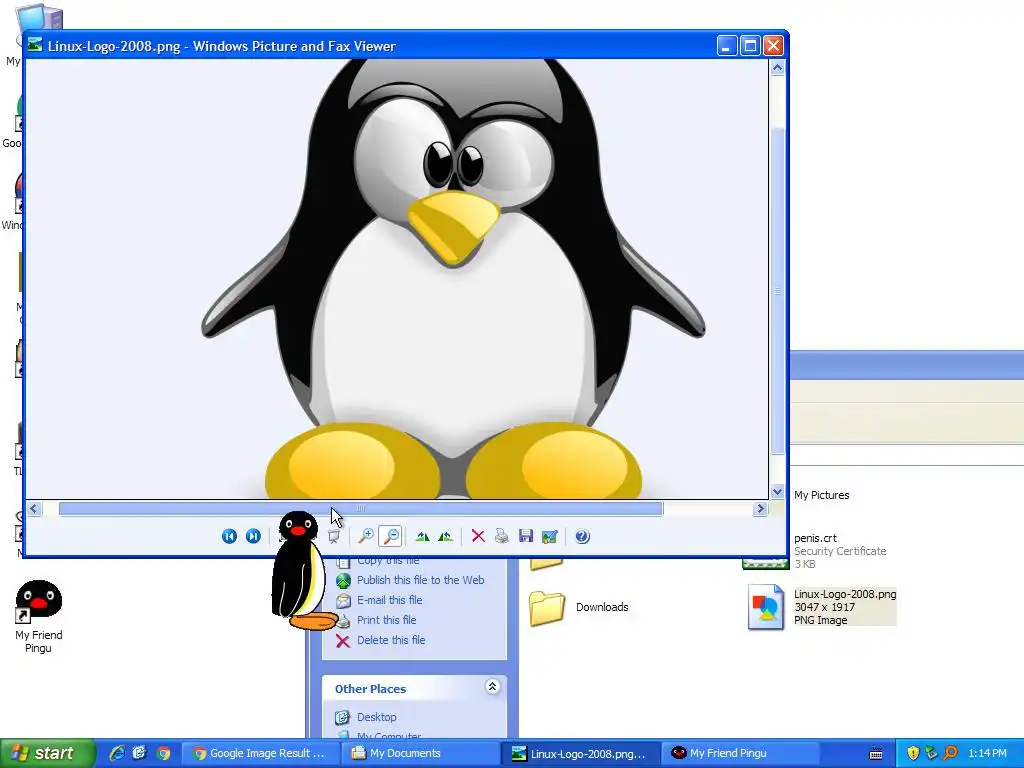1024x768 pixels.
Task: Rotate the image counterclockwise
Action: click(x=445, y=536)
